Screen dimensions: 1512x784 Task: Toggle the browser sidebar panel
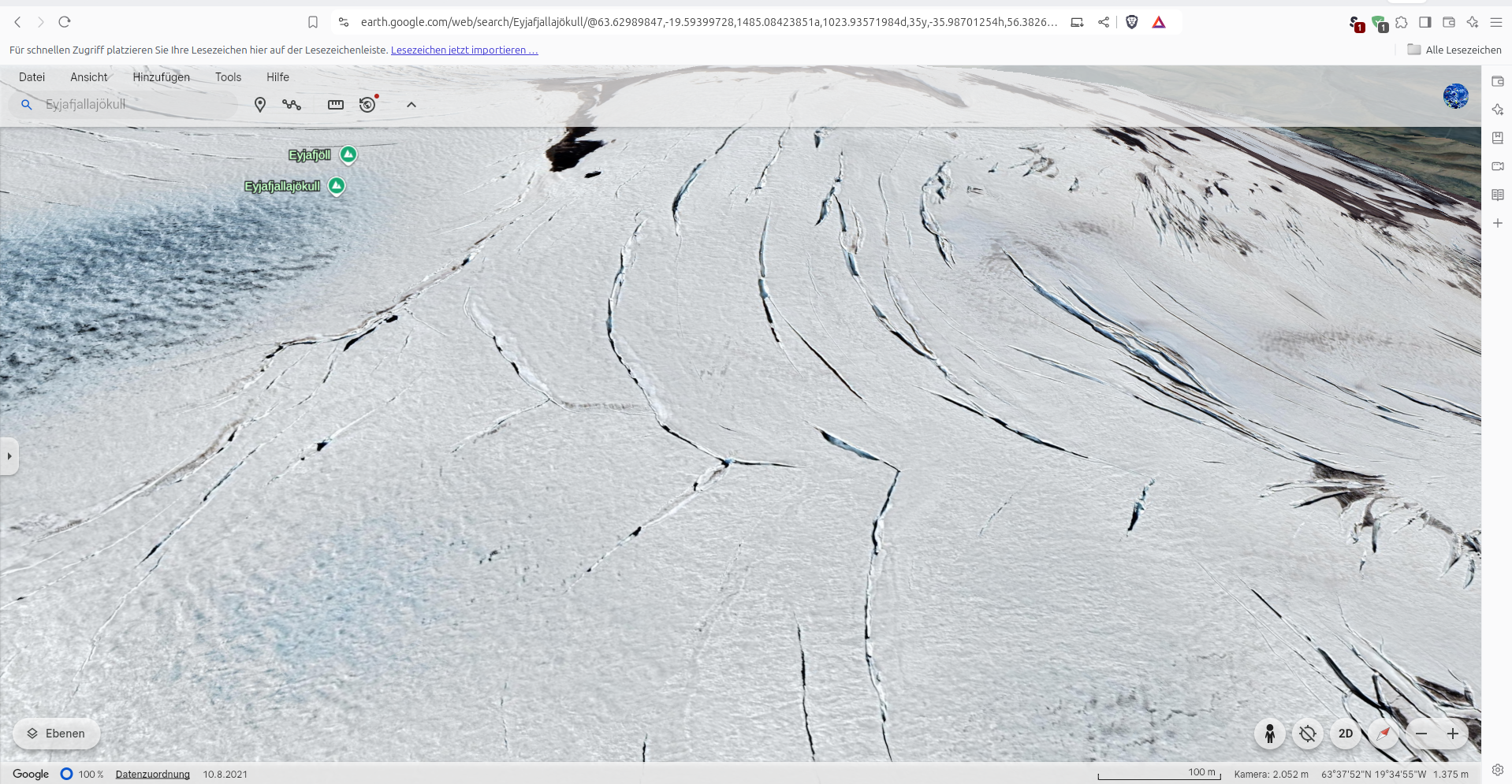1425,22
